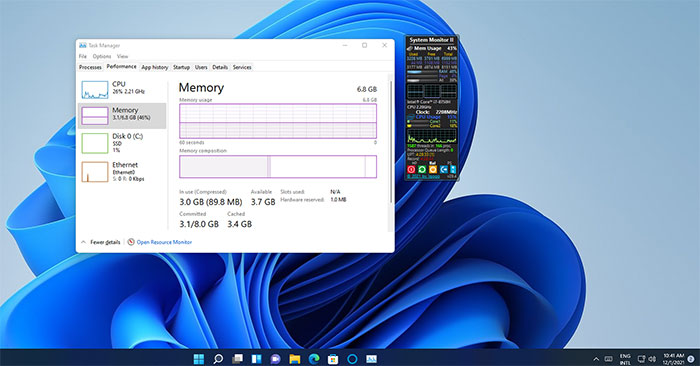Click the green restart button in System Monitor II
The height and width of the screenshot is (366, 700).
point(422,169)
